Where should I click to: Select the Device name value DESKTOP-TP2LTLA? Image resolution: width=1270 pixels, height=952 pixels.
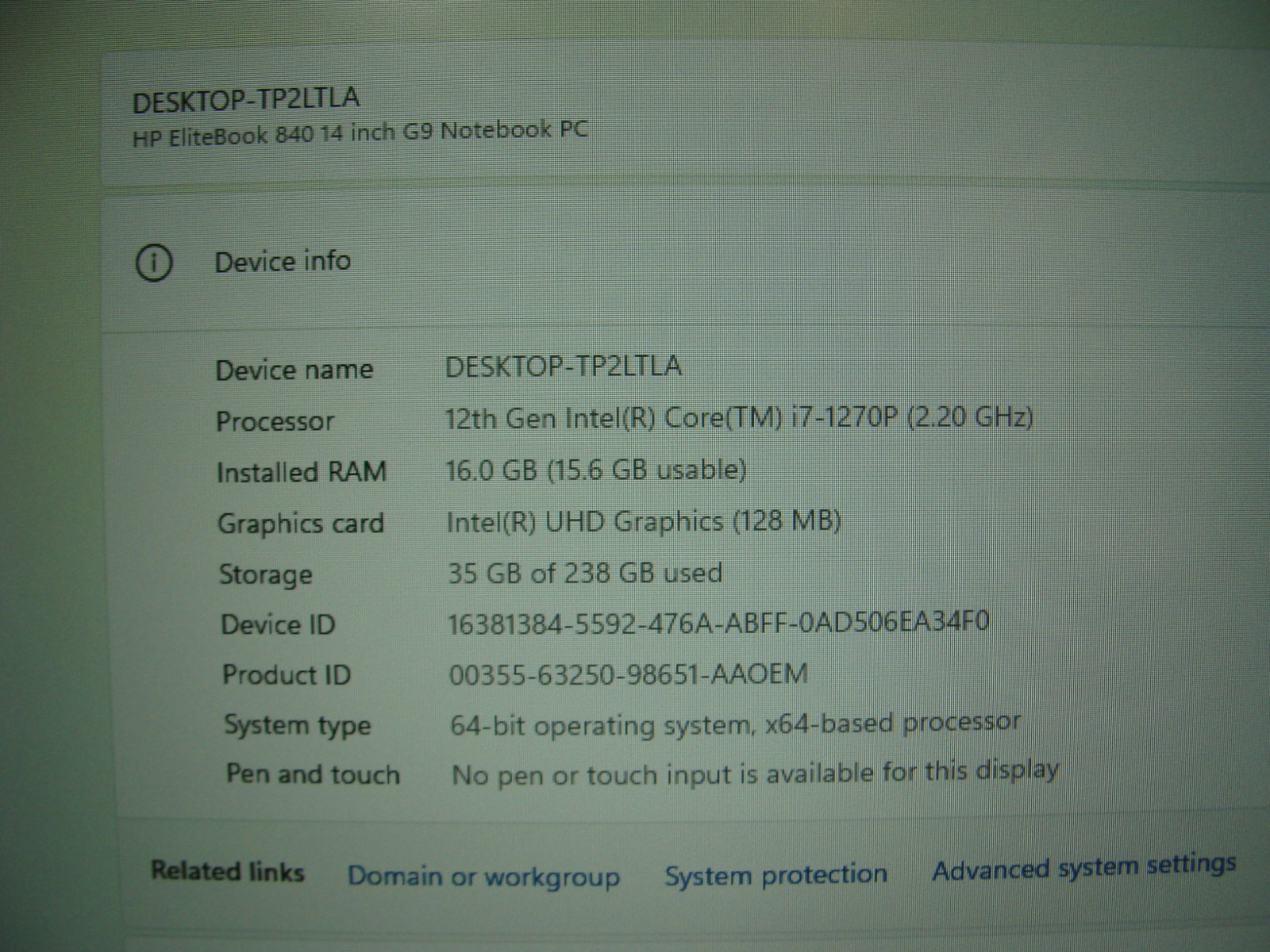(563, 367)
